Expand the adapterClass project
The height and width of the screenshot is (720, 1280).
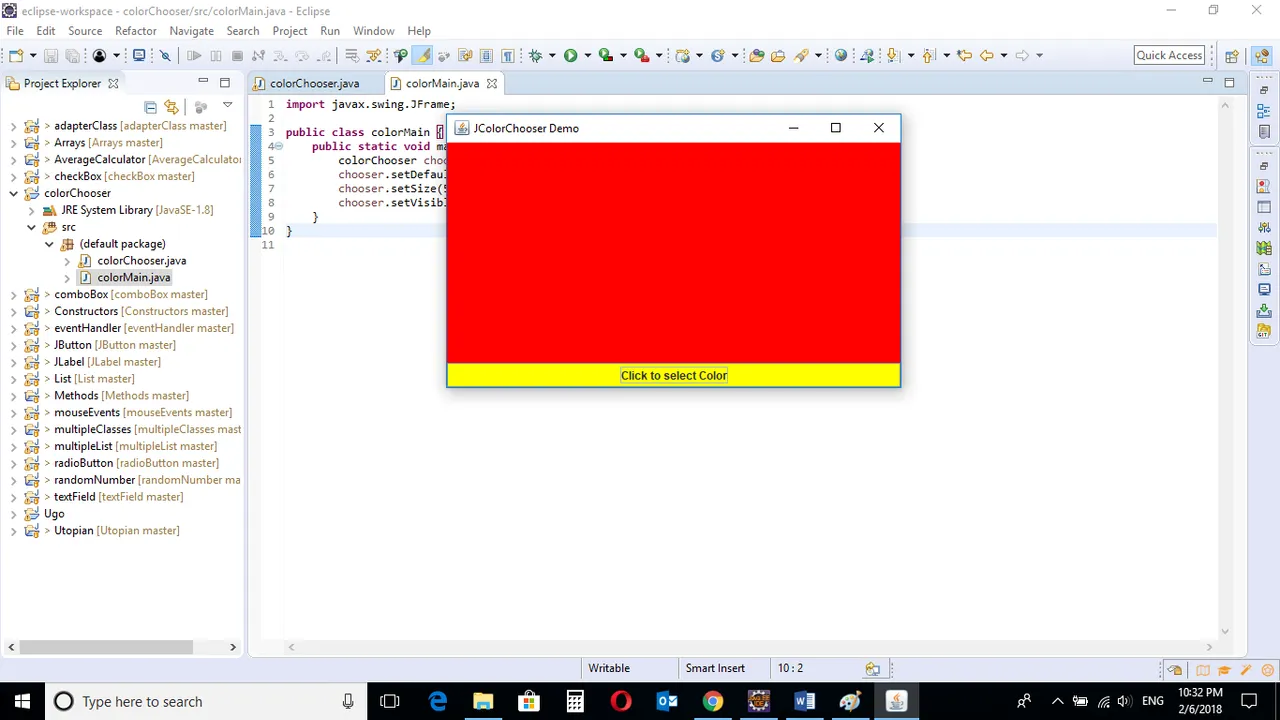point(14,126)
